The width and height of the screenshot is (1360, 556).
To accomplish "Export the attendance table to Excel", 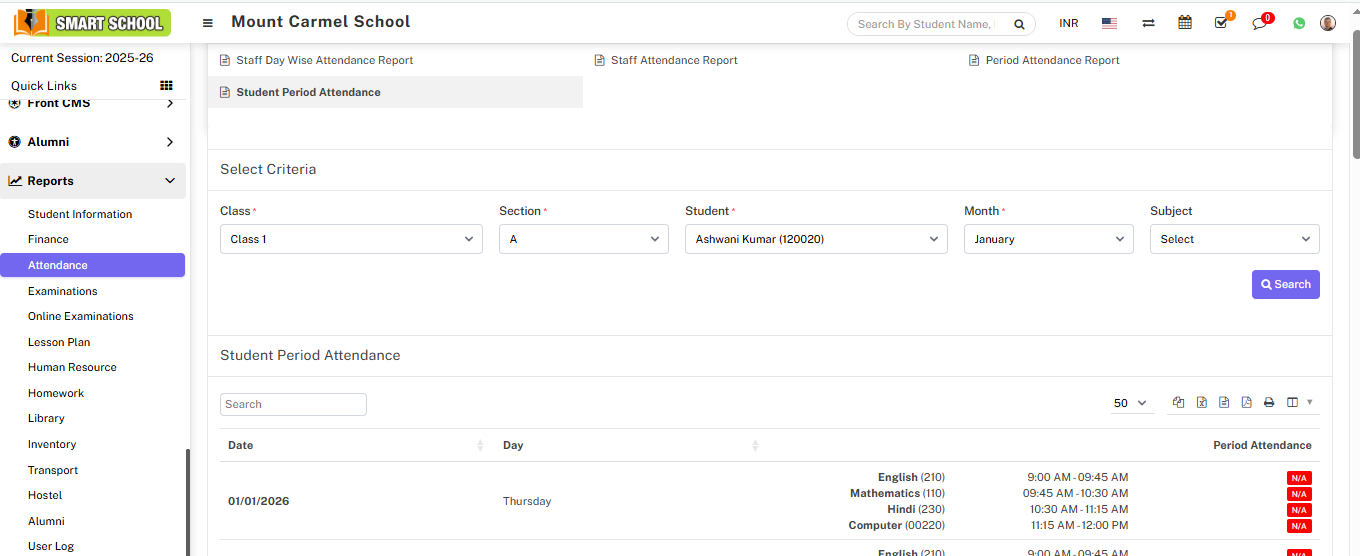I will (1201, 403).
